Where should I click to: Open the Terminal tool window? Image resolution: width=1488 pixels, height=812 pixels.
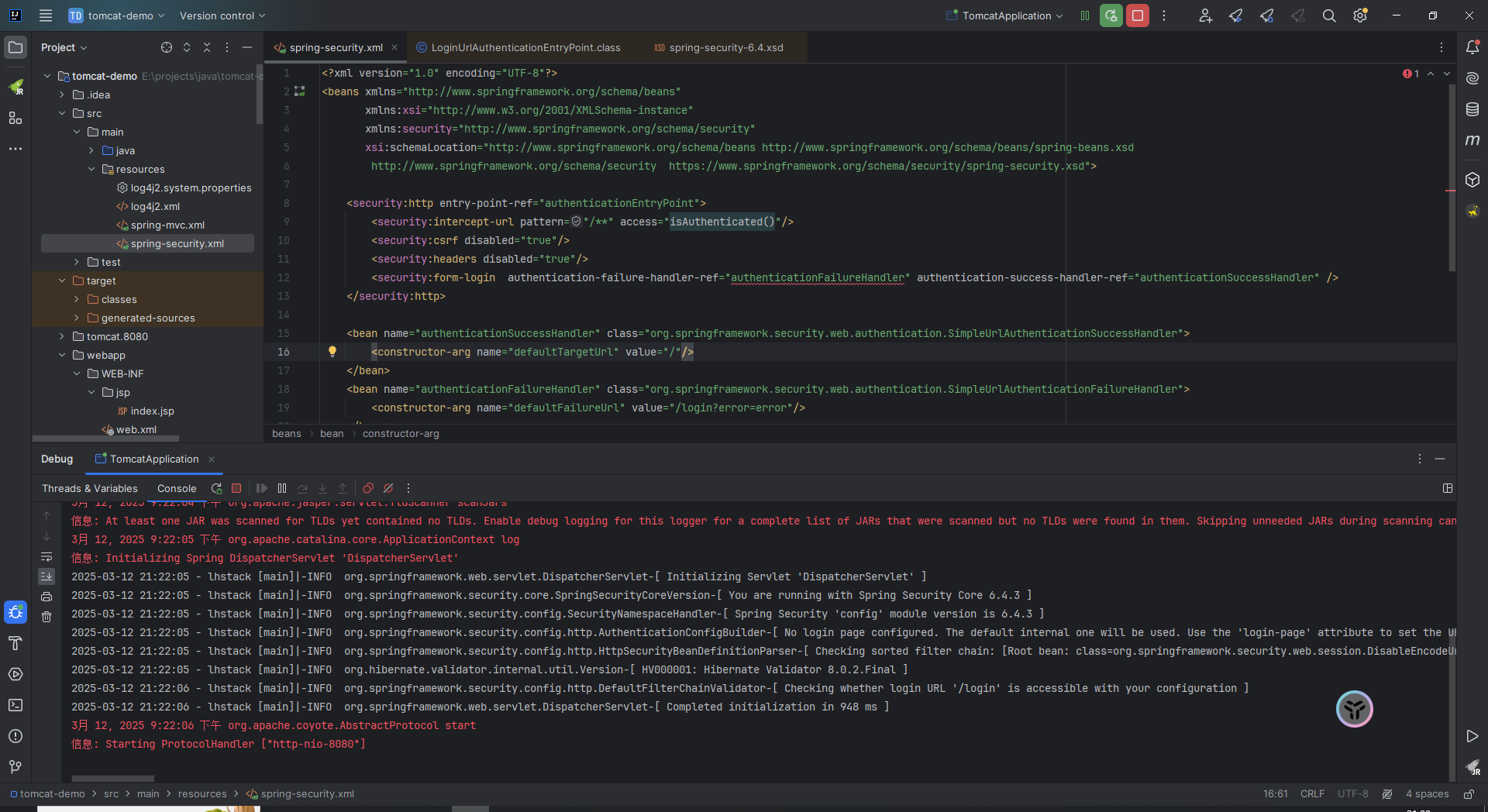(15, 705)
